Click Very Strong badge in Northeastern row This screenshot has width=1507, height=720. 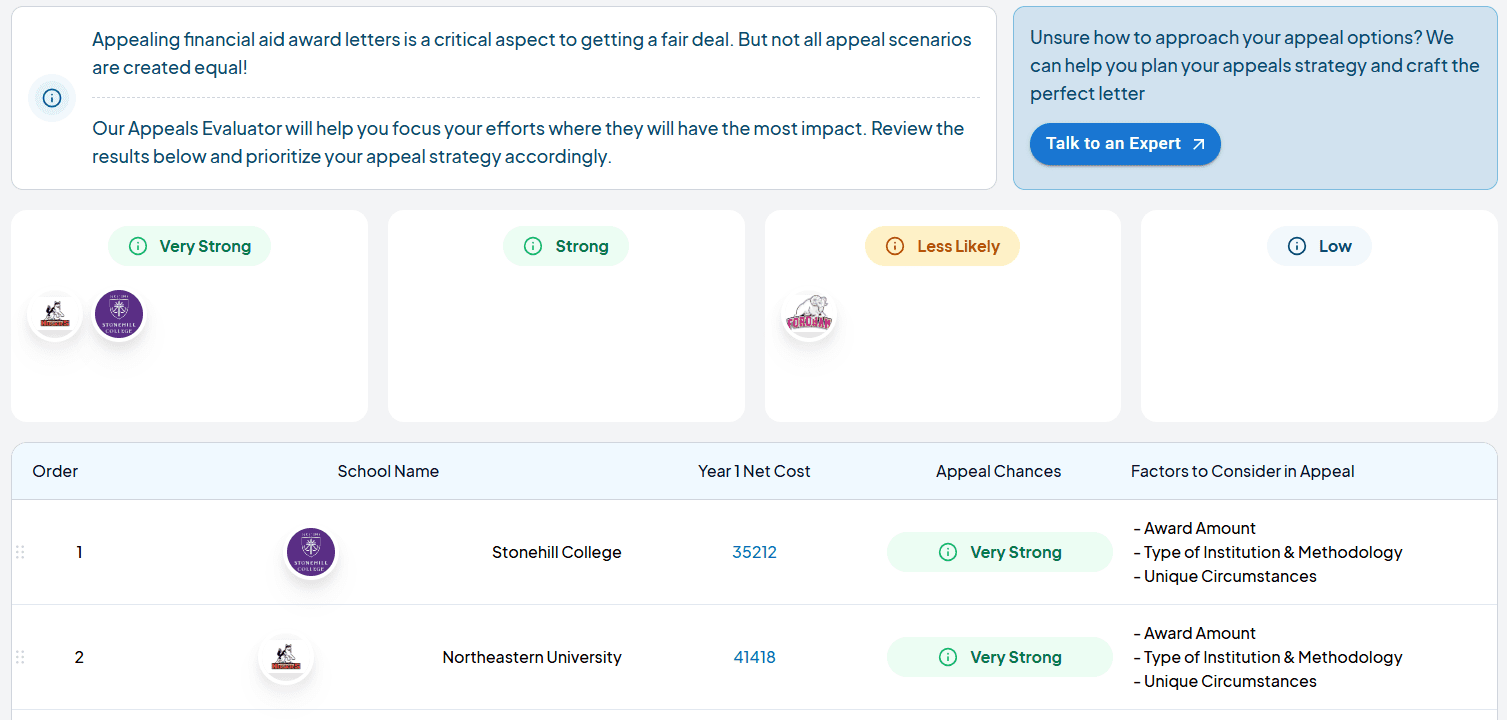pos(1000,657)
